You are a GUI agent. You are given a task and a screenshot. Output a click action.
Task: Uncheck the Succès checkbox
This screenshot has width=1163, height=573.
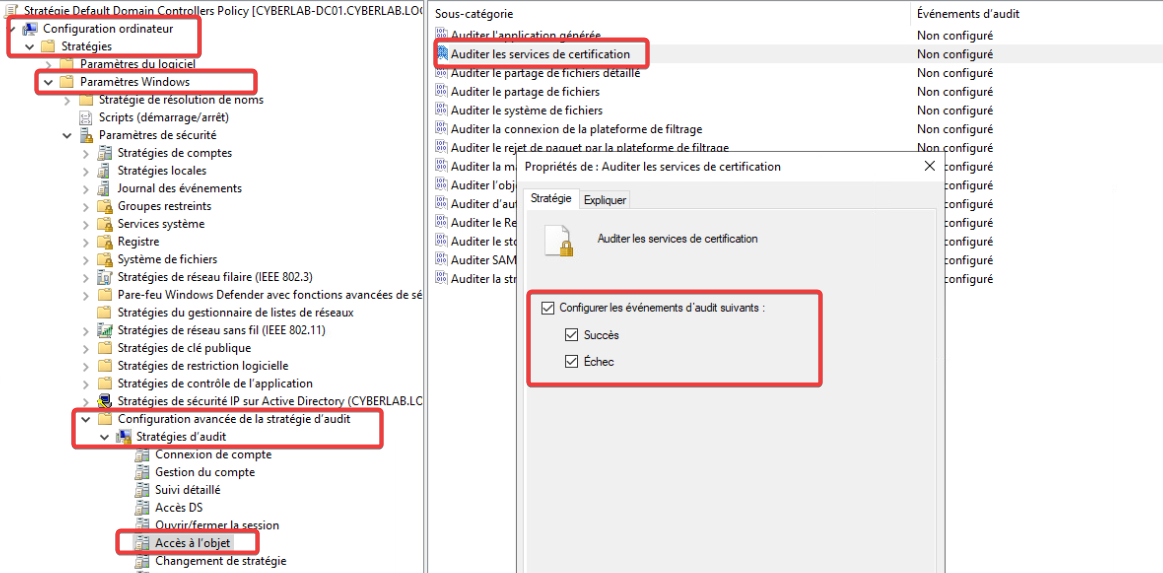pos(572,336)
